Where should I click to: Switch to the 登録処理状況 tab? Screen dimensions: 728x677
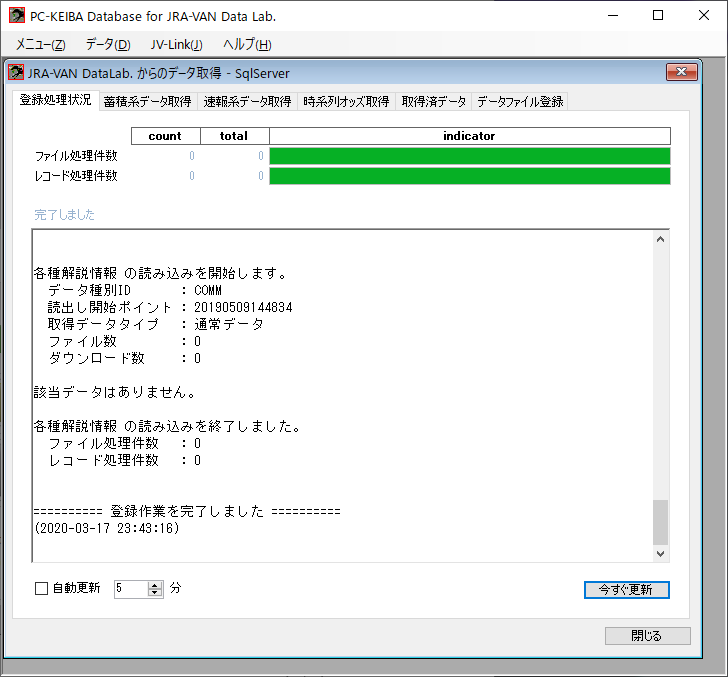(x=56, y=100)
